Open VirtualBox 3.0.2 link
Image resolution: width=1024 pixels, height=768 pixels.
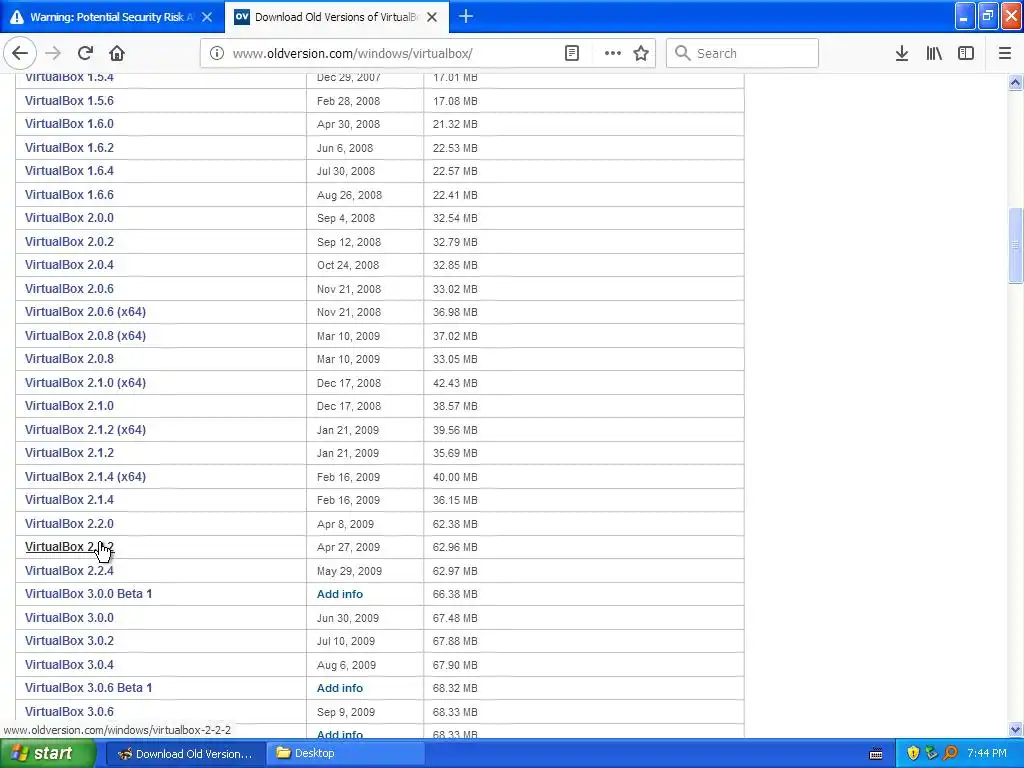tap(69, 641)
